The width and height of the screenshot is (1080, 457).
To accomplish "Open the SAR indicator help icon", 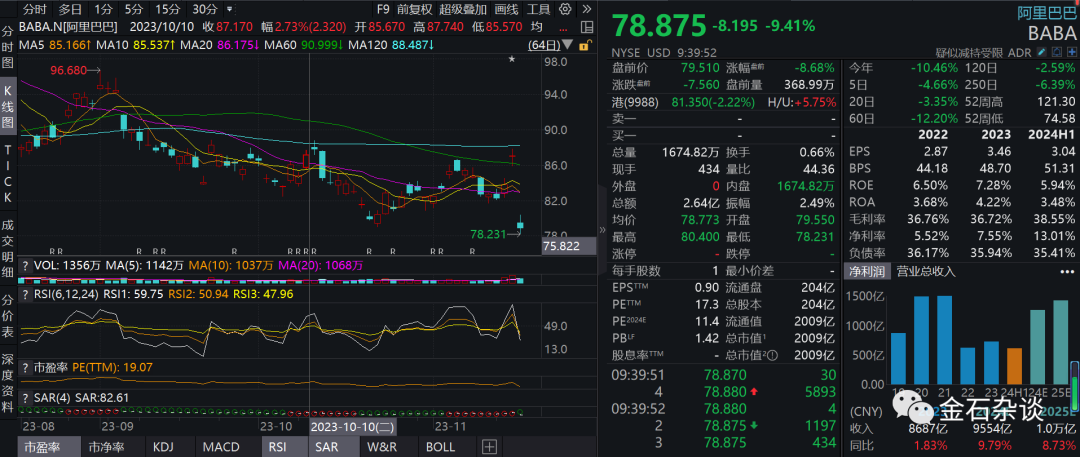I will (x=25, y=398).
